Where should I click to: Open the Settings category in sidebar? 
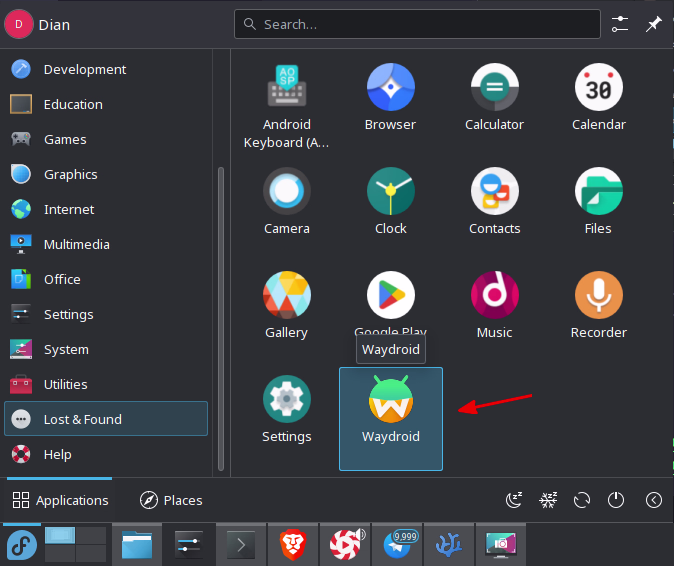106,315
